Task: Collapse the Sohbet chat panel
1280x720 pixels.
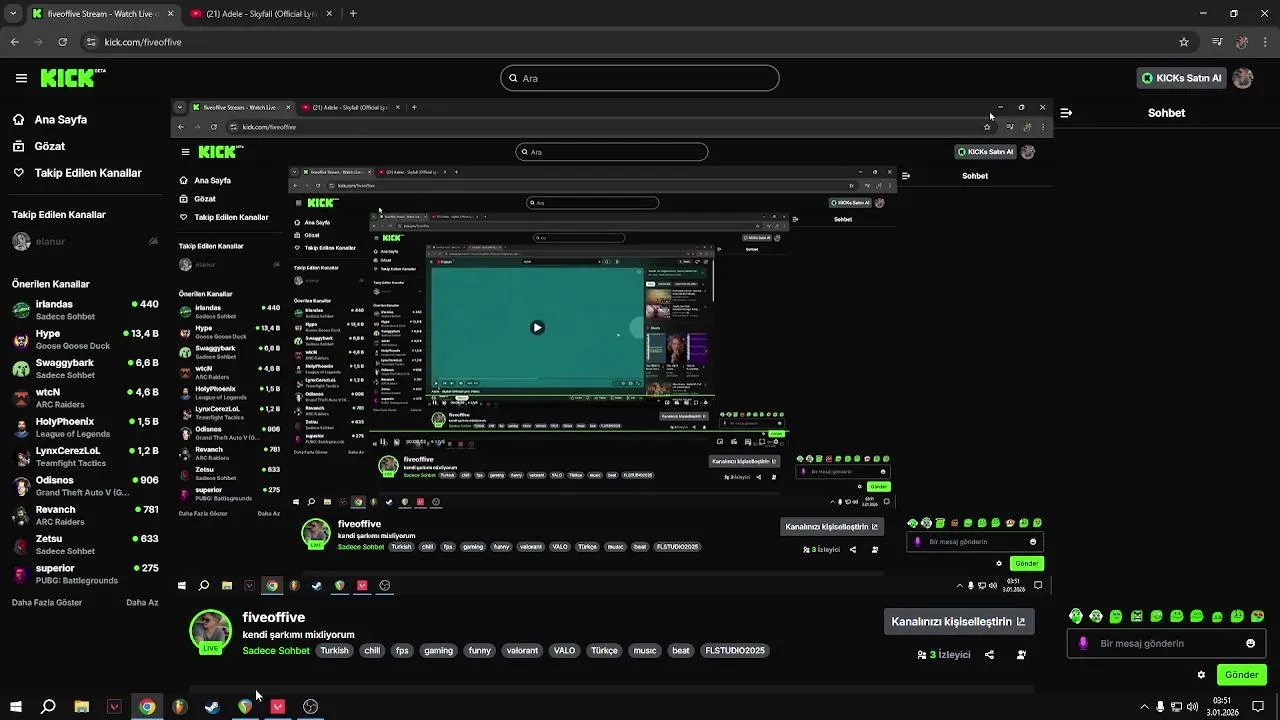Action: click(1066, 113)
